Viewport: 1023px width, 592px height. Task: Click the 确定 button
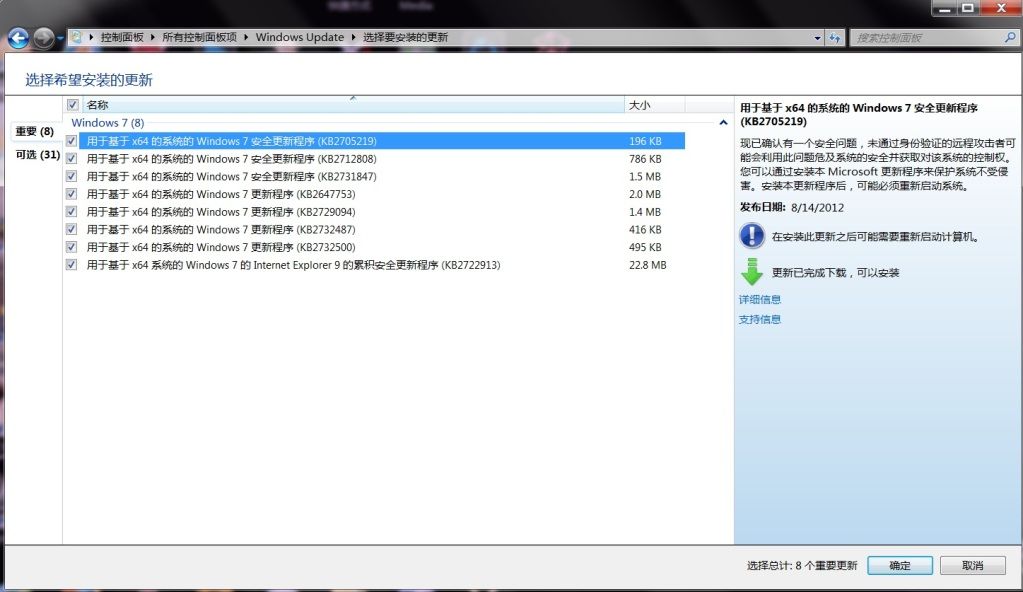900,565
